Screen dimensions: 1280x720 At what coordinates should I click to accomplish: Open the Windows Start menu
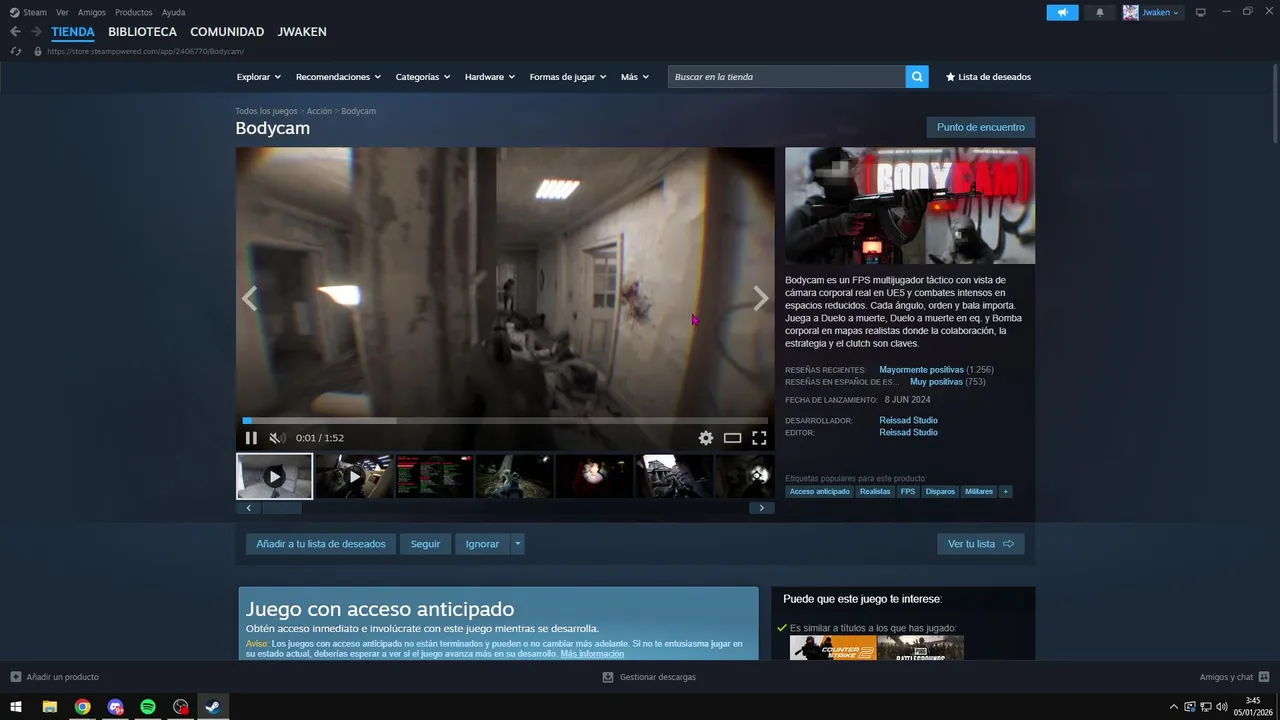coord(16,707)
